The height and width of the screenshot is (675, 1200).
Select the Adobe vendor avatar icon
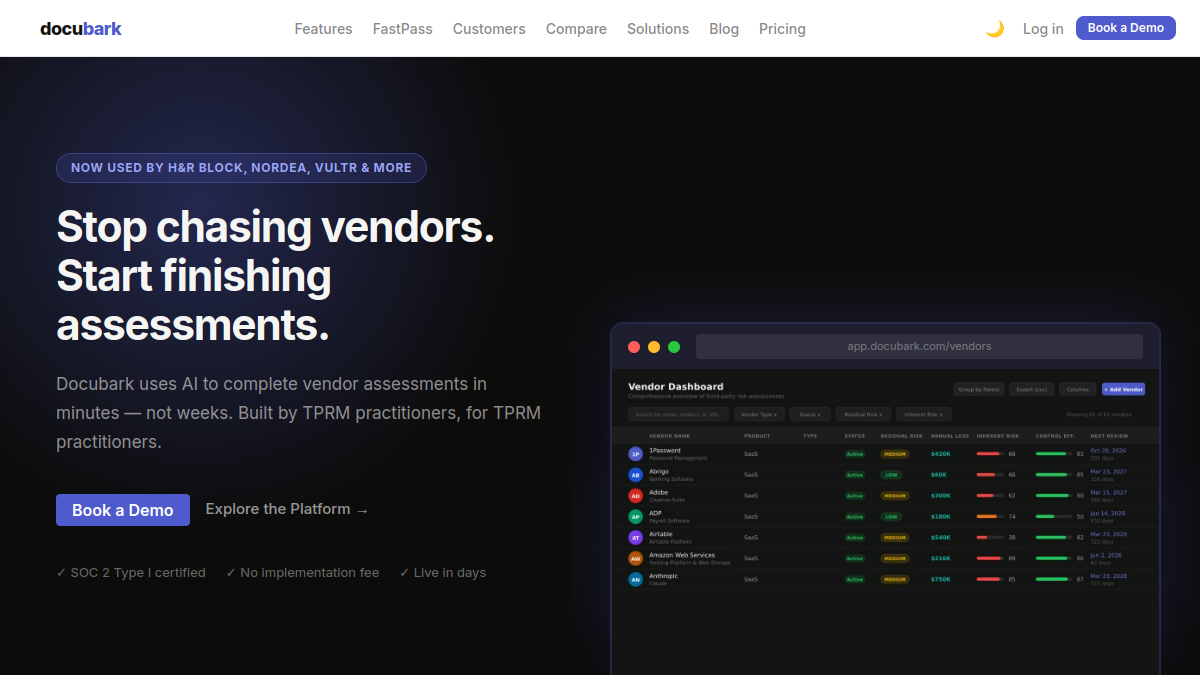pos(635,496)
